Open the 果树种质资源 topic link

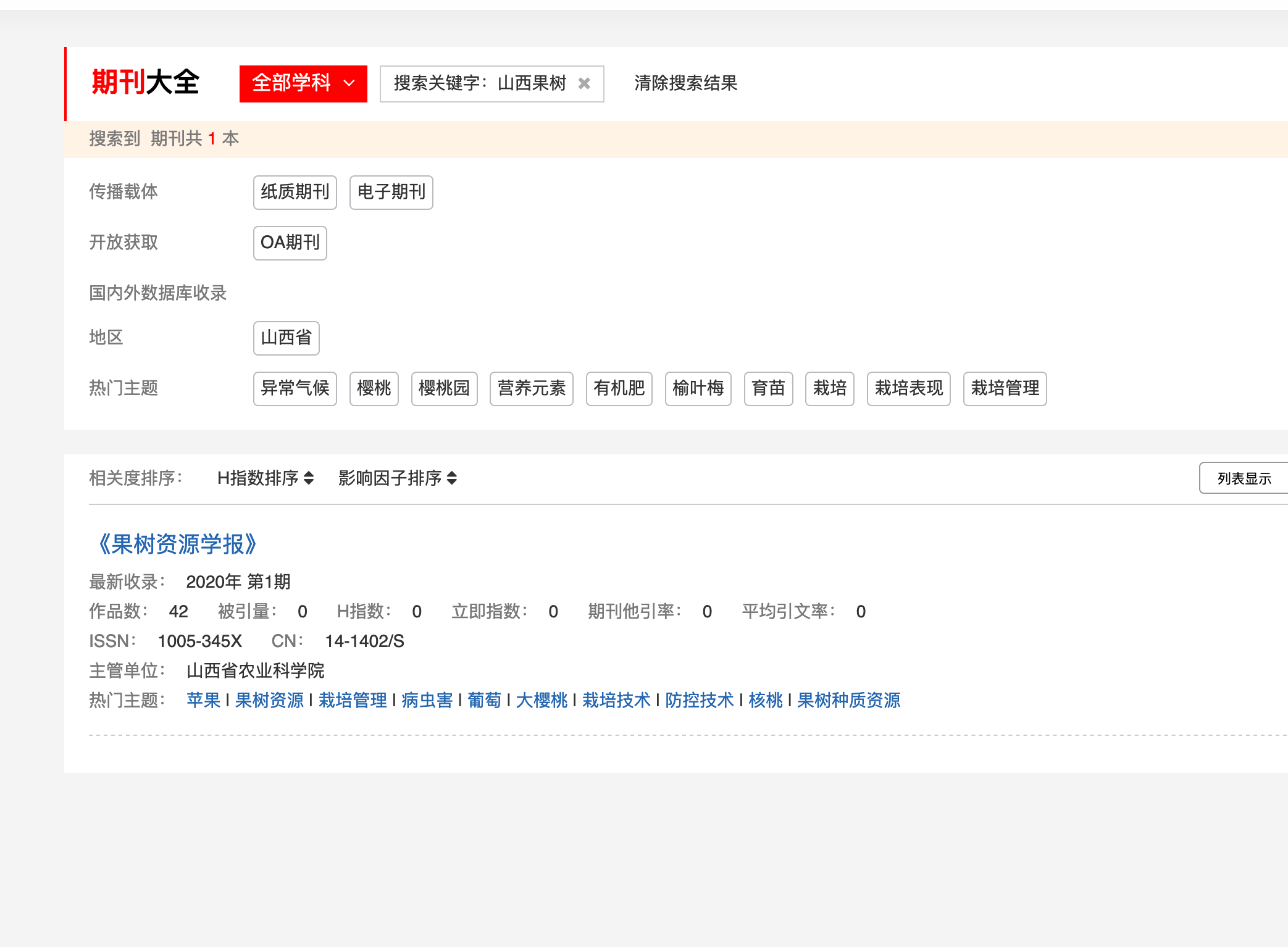pos(849,700)
